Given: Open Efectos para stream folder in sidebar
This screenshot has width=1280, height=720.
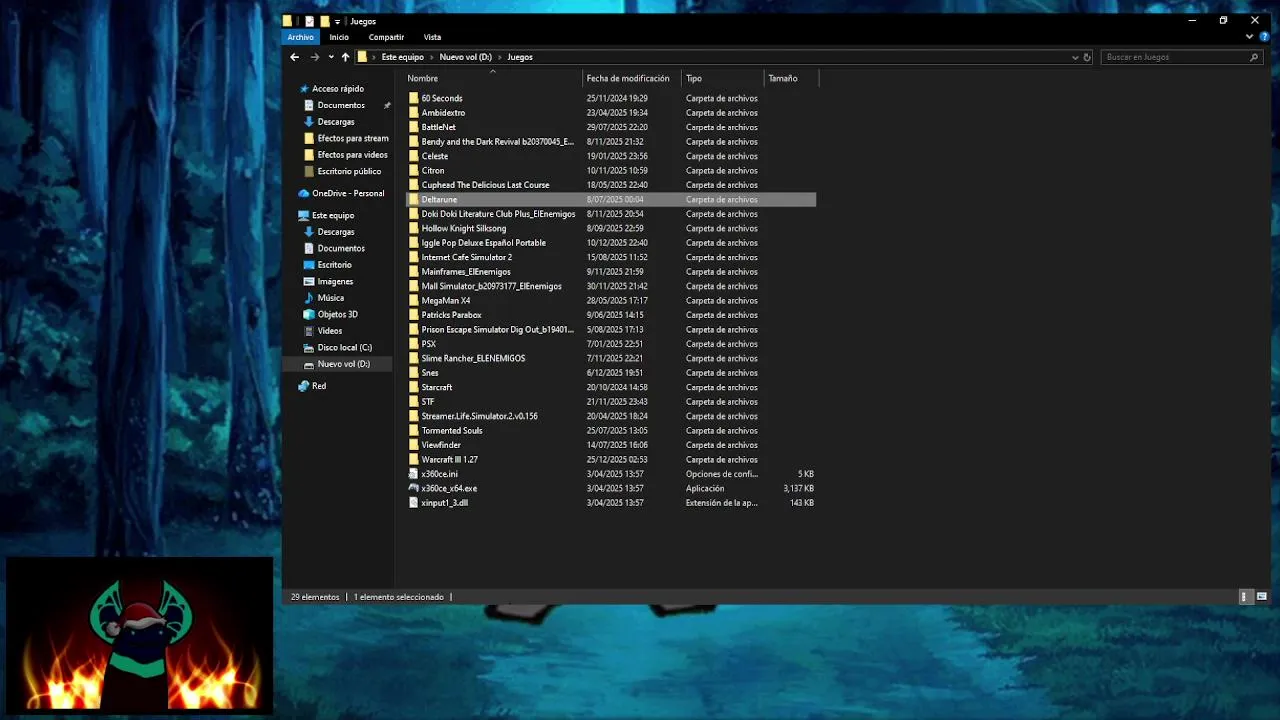Looking at the screenshot, I should [352, 138].
